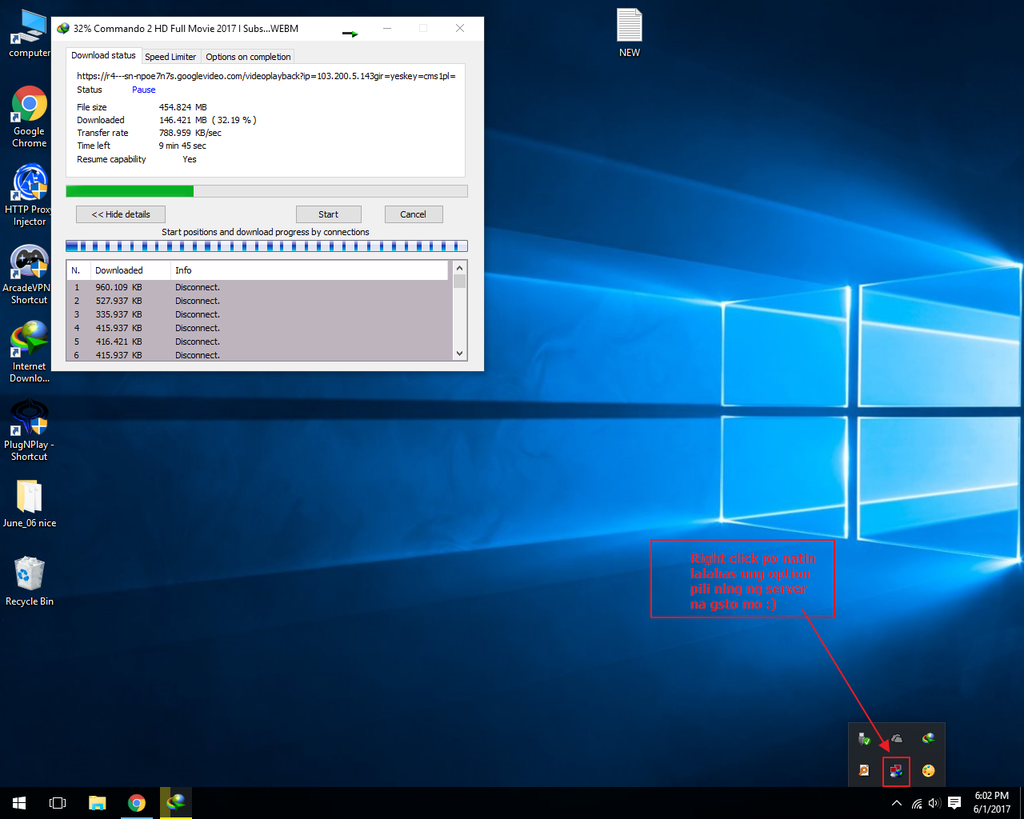Image resolution: width=1024 pixels, height=819 pixels.
Task: Click the paint palette tray icon
Action: 928,771
